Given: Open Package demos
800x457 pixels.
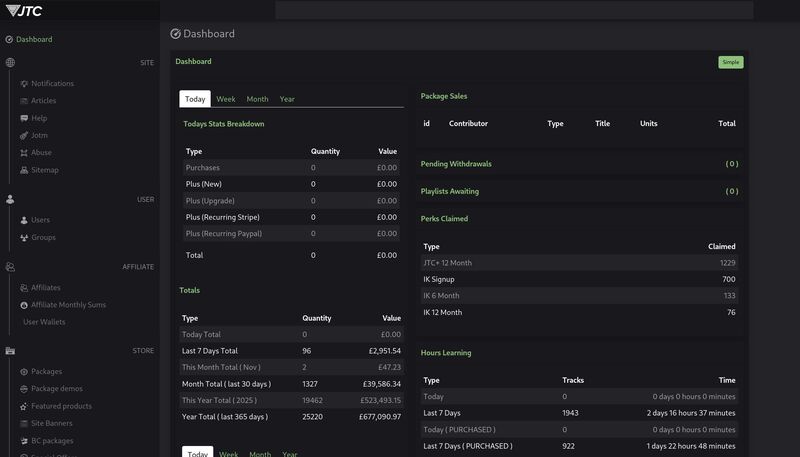Looking at the screenshot, I should click(x=57, y=389).
